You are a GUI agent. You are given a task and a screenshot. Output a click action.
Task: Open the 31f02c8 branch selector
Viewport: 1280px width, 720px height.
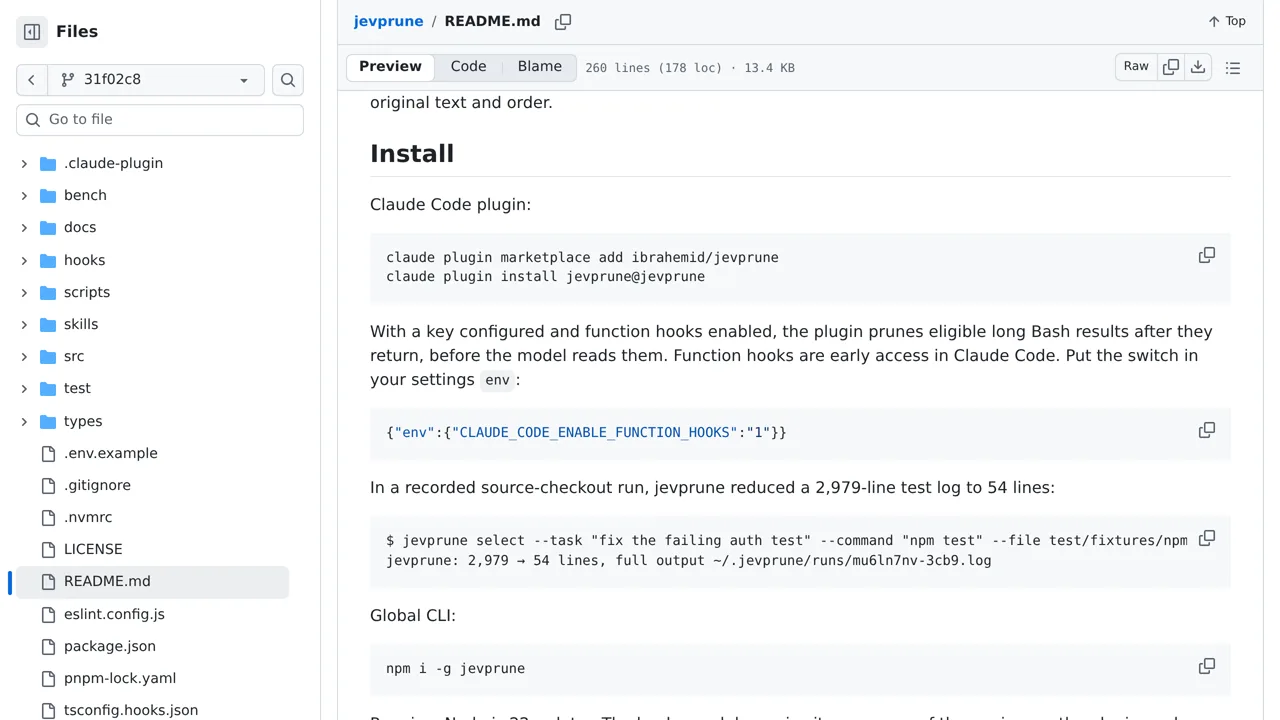point(156,80)
